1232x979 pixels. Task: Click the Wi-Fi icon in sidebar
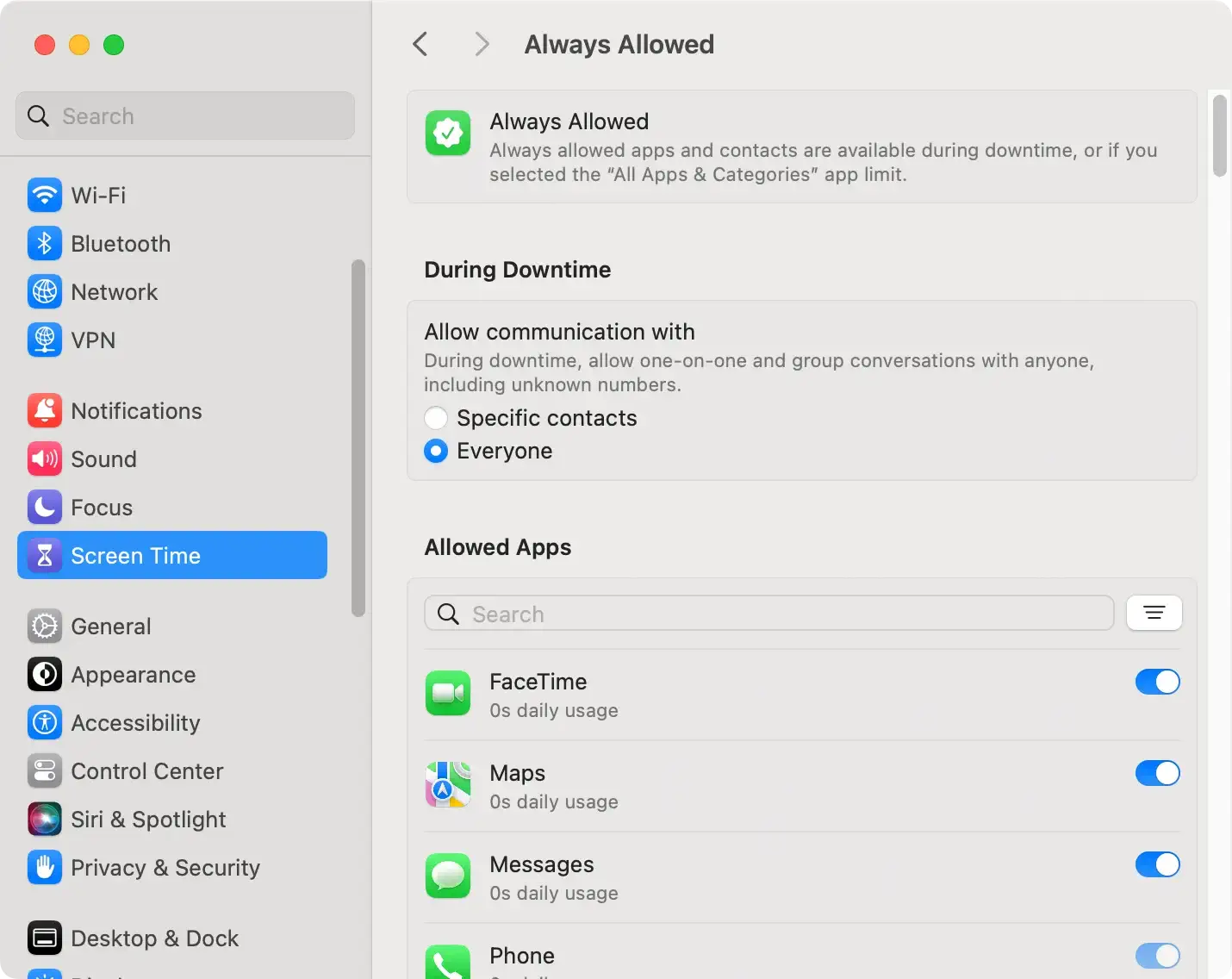pyautogui.click(x=44, y=196)
